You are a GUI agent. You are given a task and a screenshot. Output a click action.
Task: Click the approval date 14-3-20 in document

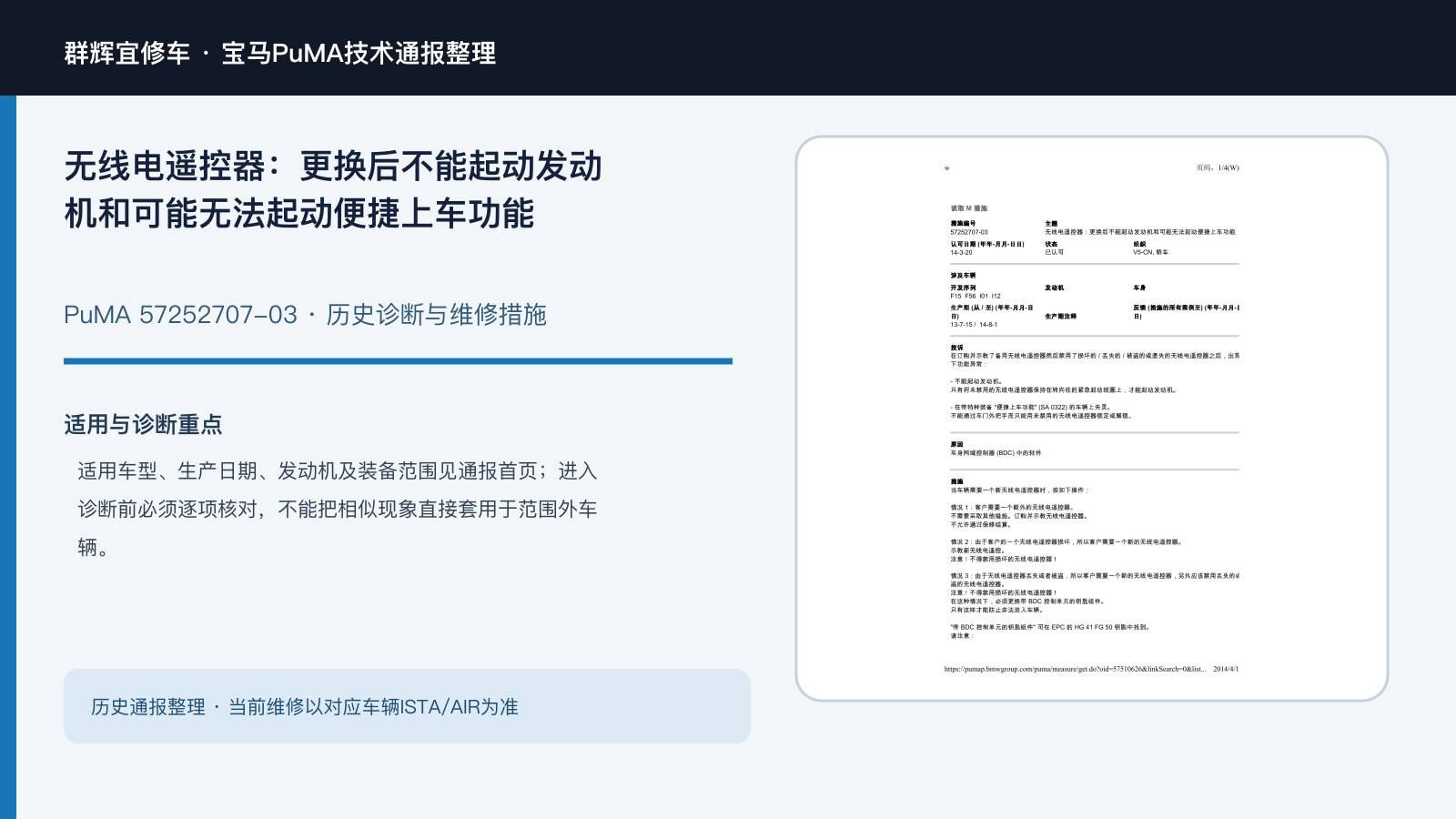click(961, 252)
